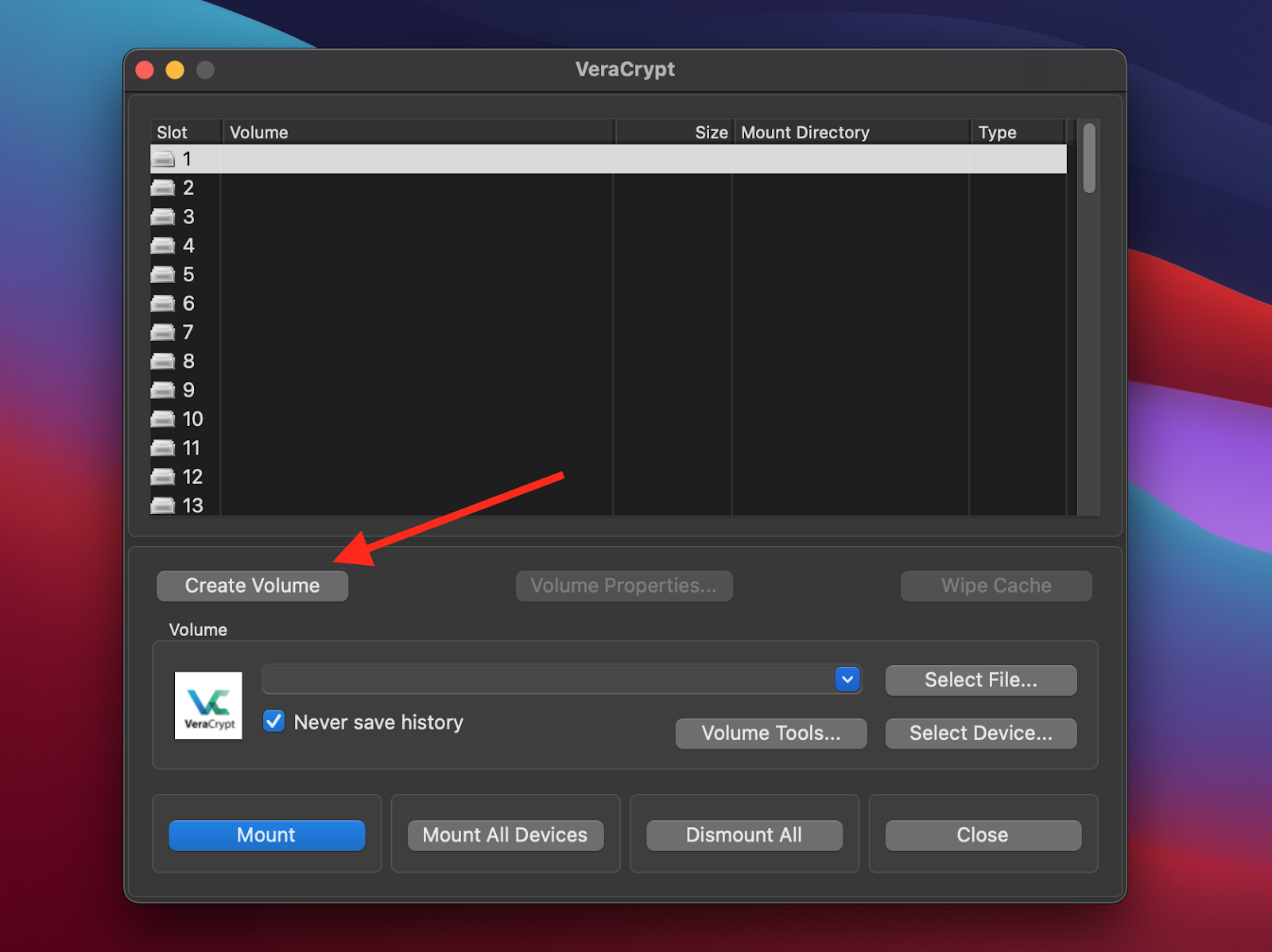Click the drive icon for slot 2
The image size is (1272, 952).
163,188
